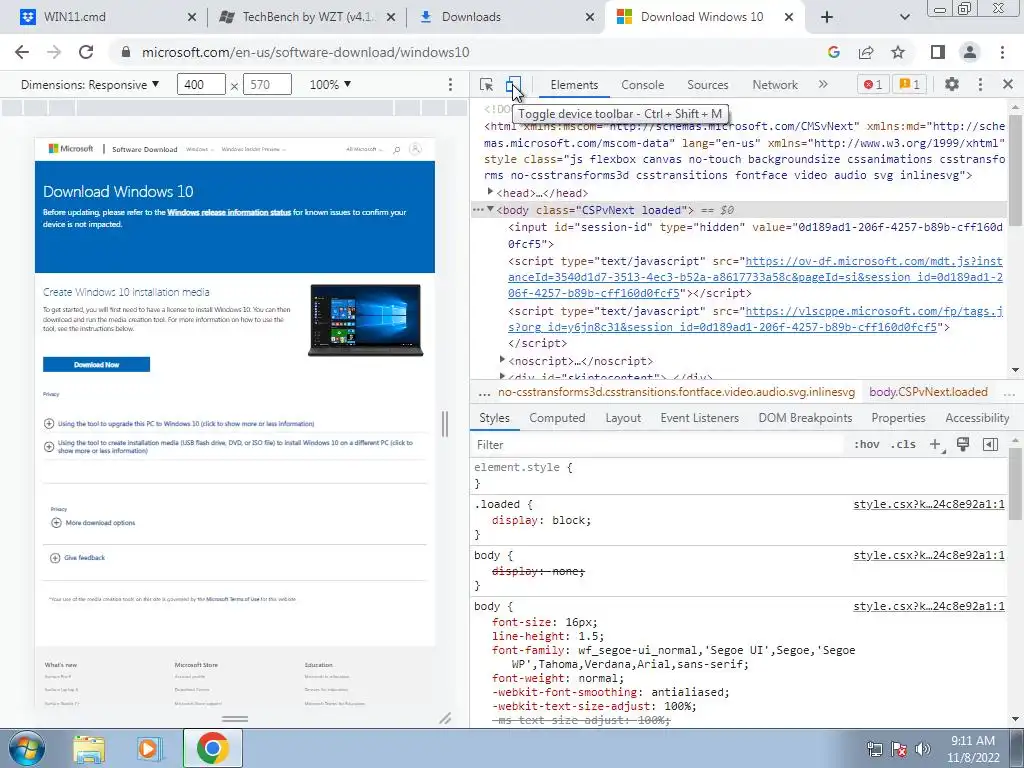Screen dimensions: 1024x768
Task: Click the inspect element picker icon
Action: click(x=486, y=84)
